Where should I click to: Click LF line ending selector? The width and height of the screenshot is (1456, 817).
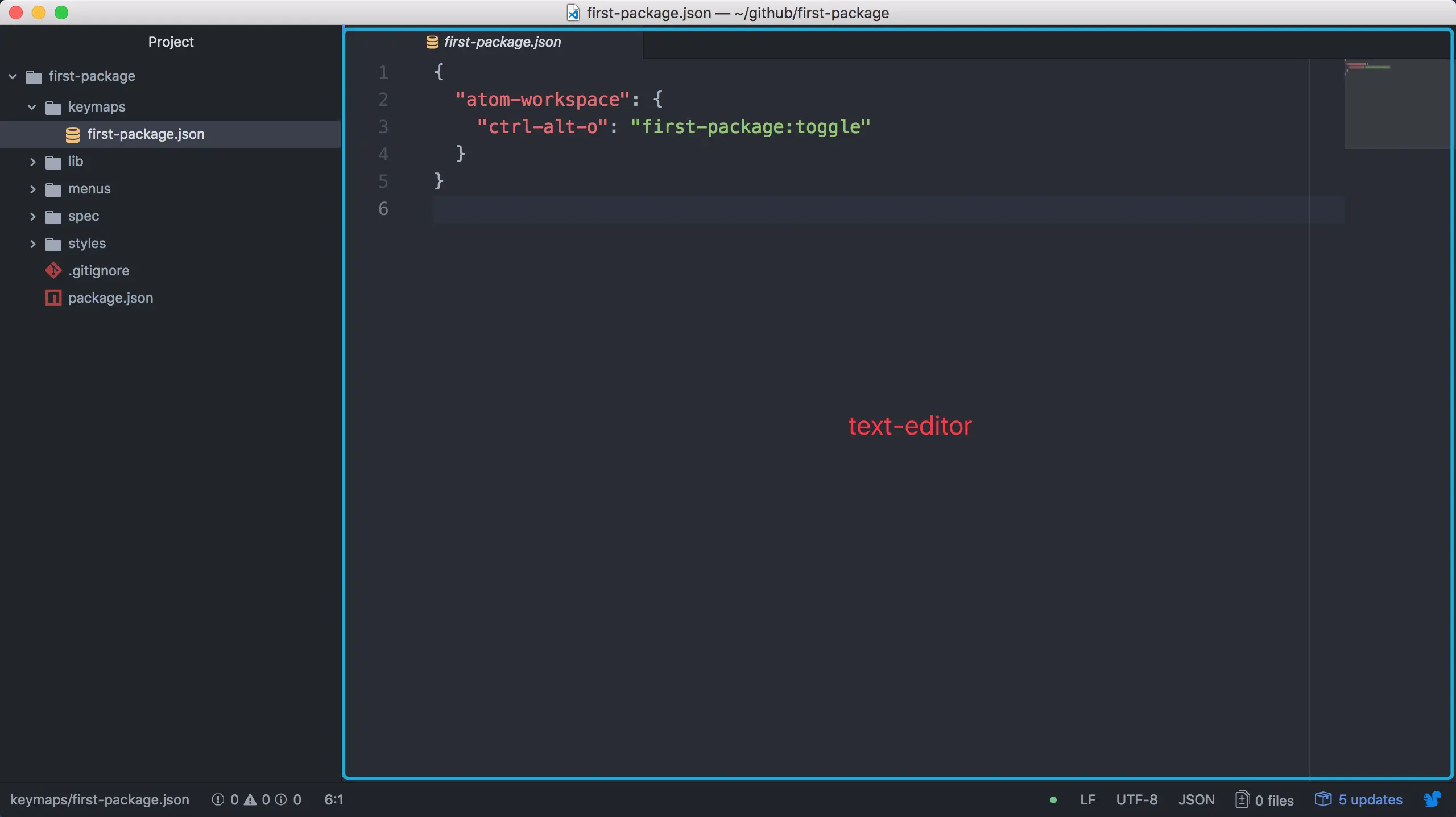1087,799
